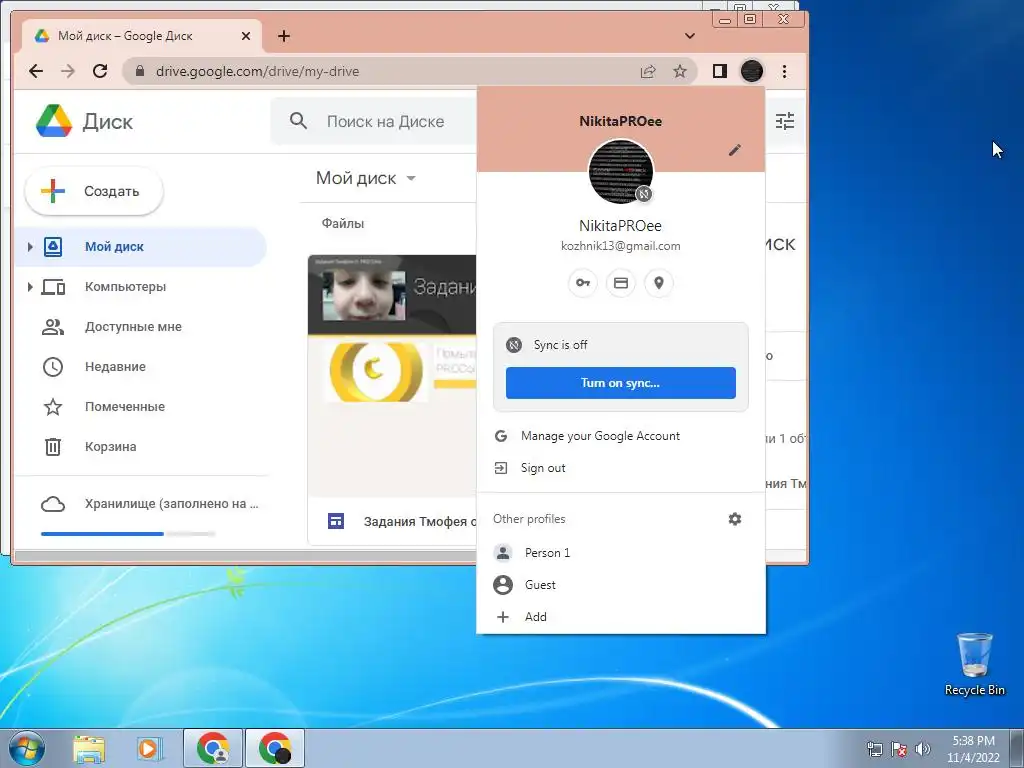The width and height of the screenshot is (1024, 768).
Task: Open addresses location pin icon
Action: (658, 283)
